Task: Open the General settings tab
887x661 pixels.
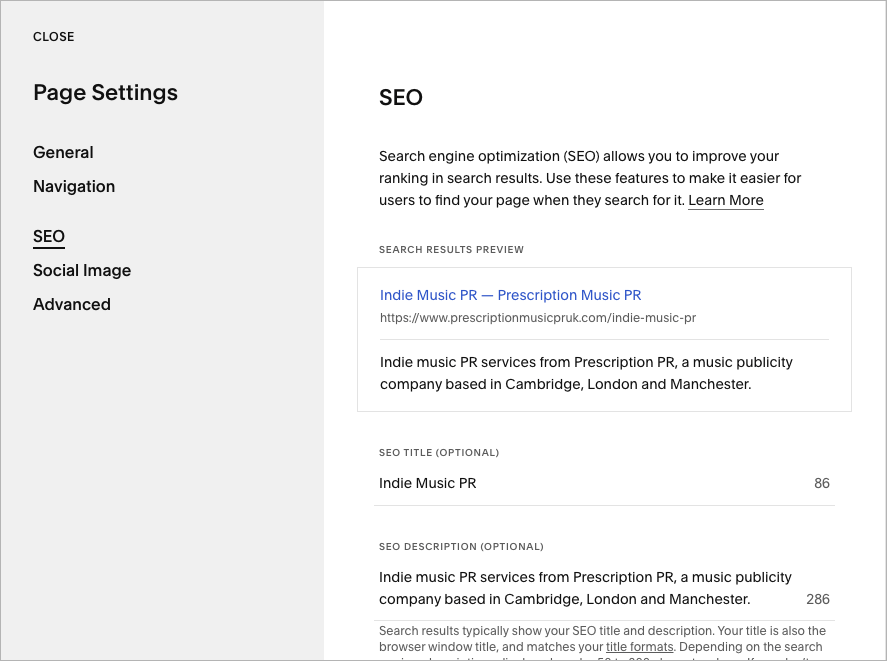Action: [63, 152]
